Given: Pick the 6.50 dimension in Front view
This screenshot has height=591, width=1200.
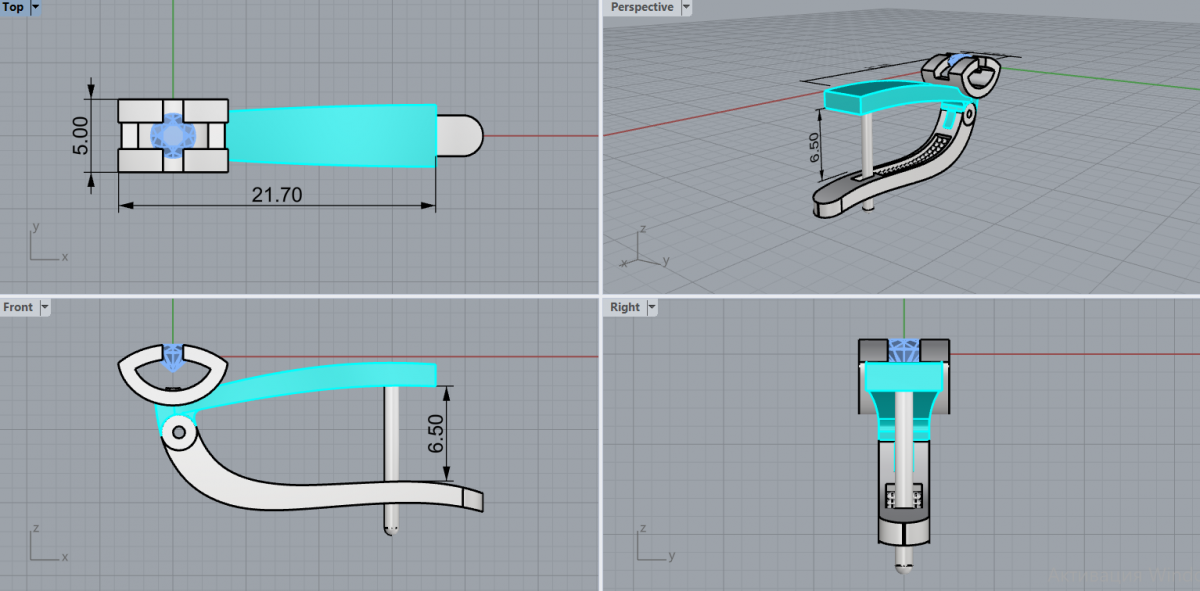Looking at the screenshot, I should coord(436,433).
